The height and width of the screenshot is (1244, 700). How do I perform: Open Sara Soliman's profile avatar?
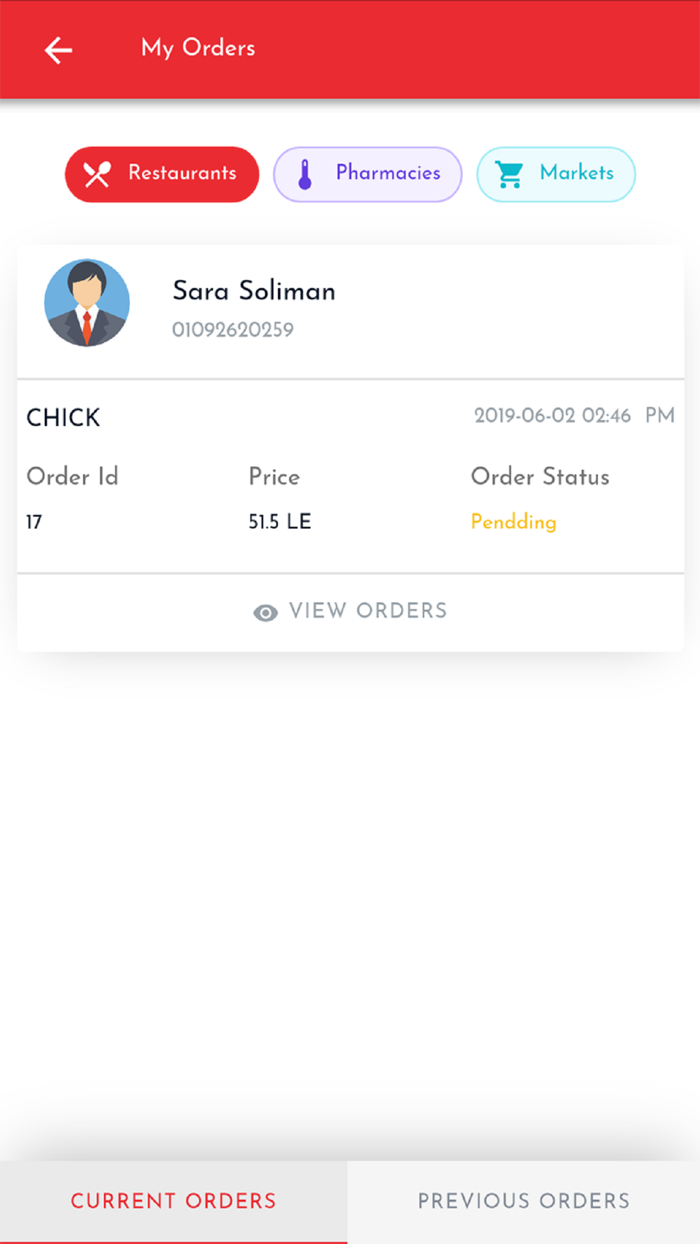click(x=87, y=304)
